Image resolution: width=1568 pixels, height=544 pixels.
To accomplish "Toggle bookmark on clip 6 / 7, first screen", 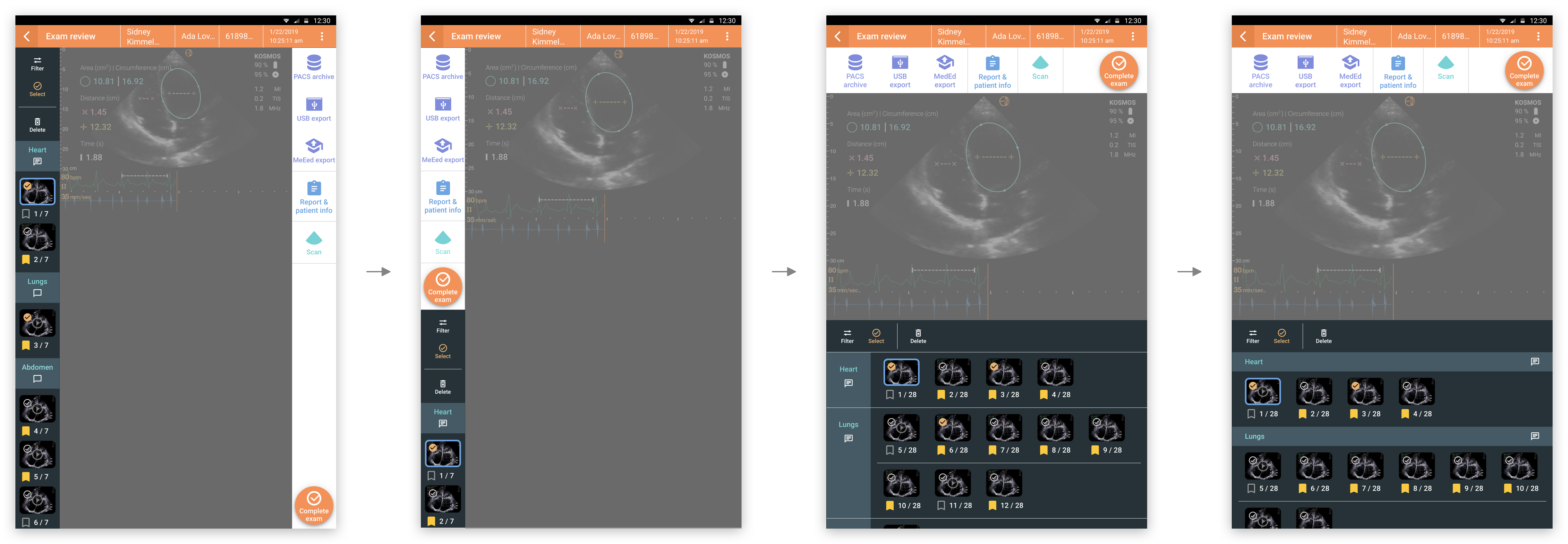I will tap(26, 523).
